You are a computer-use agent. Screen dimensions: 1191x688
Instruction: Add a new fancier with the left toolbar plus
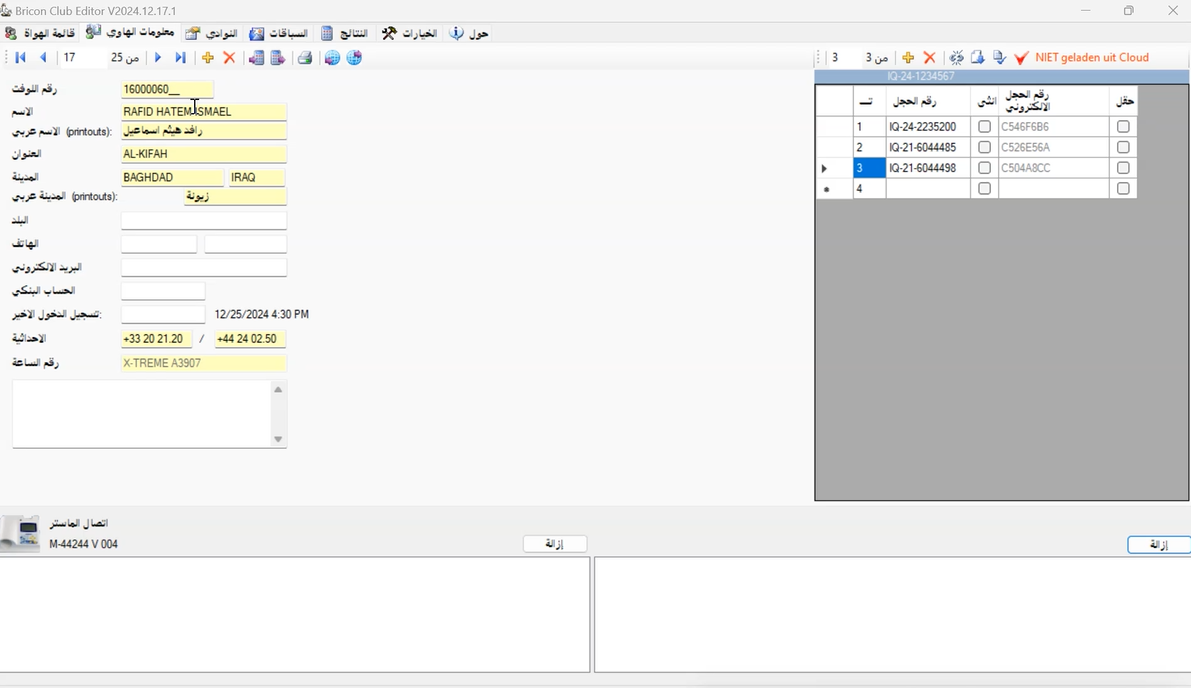click(x=208, y=58)
